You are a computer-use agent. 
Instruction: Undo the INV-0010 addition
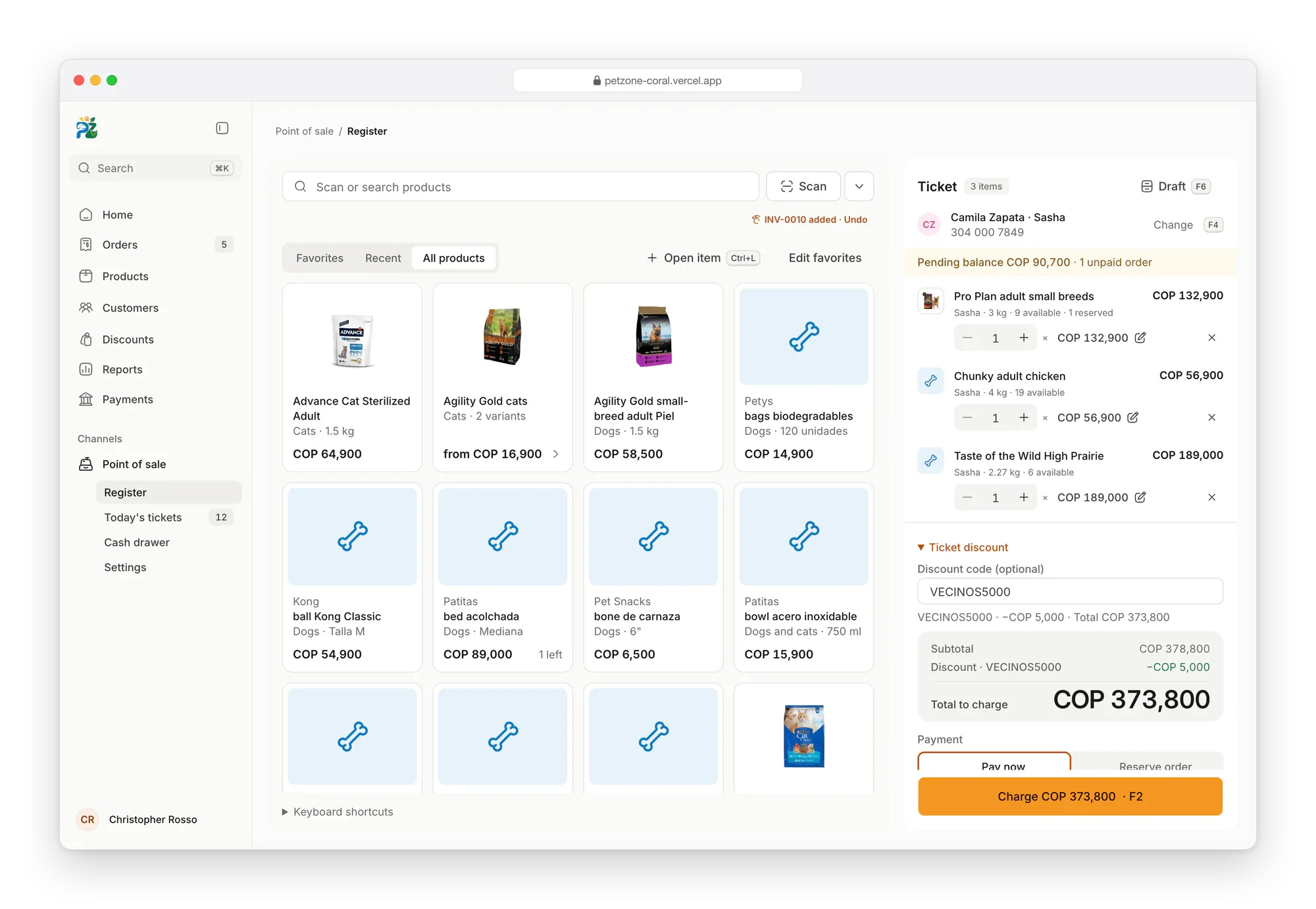pos(855,220)
